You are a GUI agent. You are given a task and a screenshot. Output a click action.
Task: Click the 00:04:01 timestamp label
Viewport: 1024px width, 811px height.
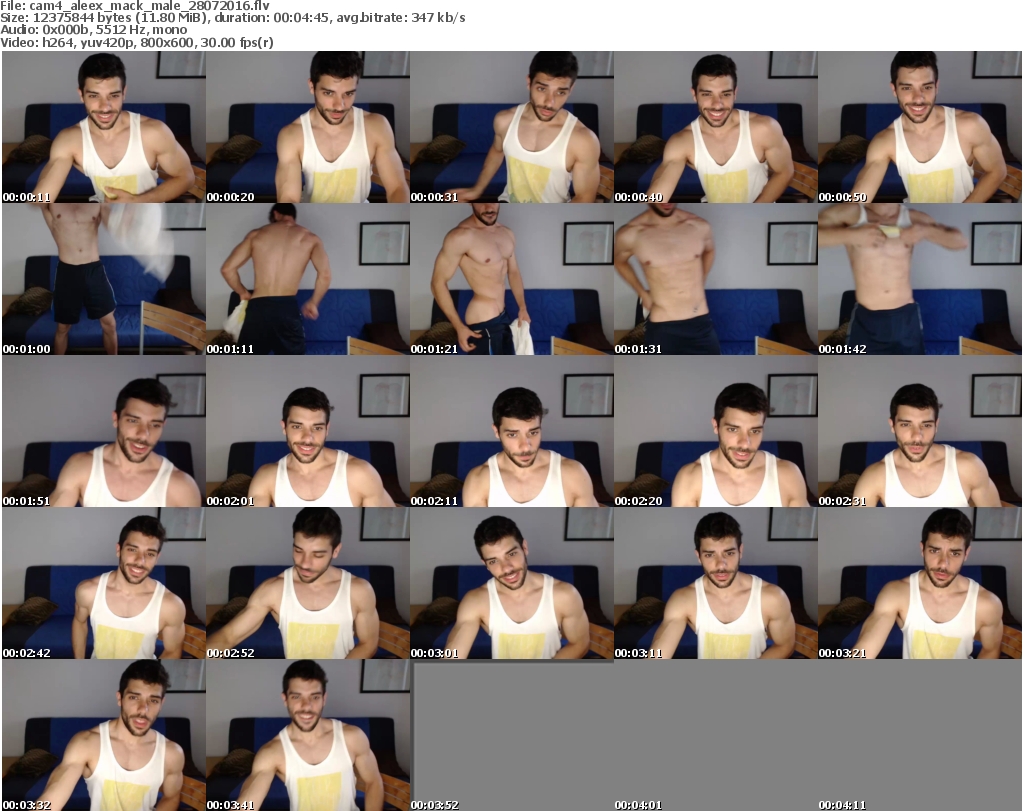638,805
